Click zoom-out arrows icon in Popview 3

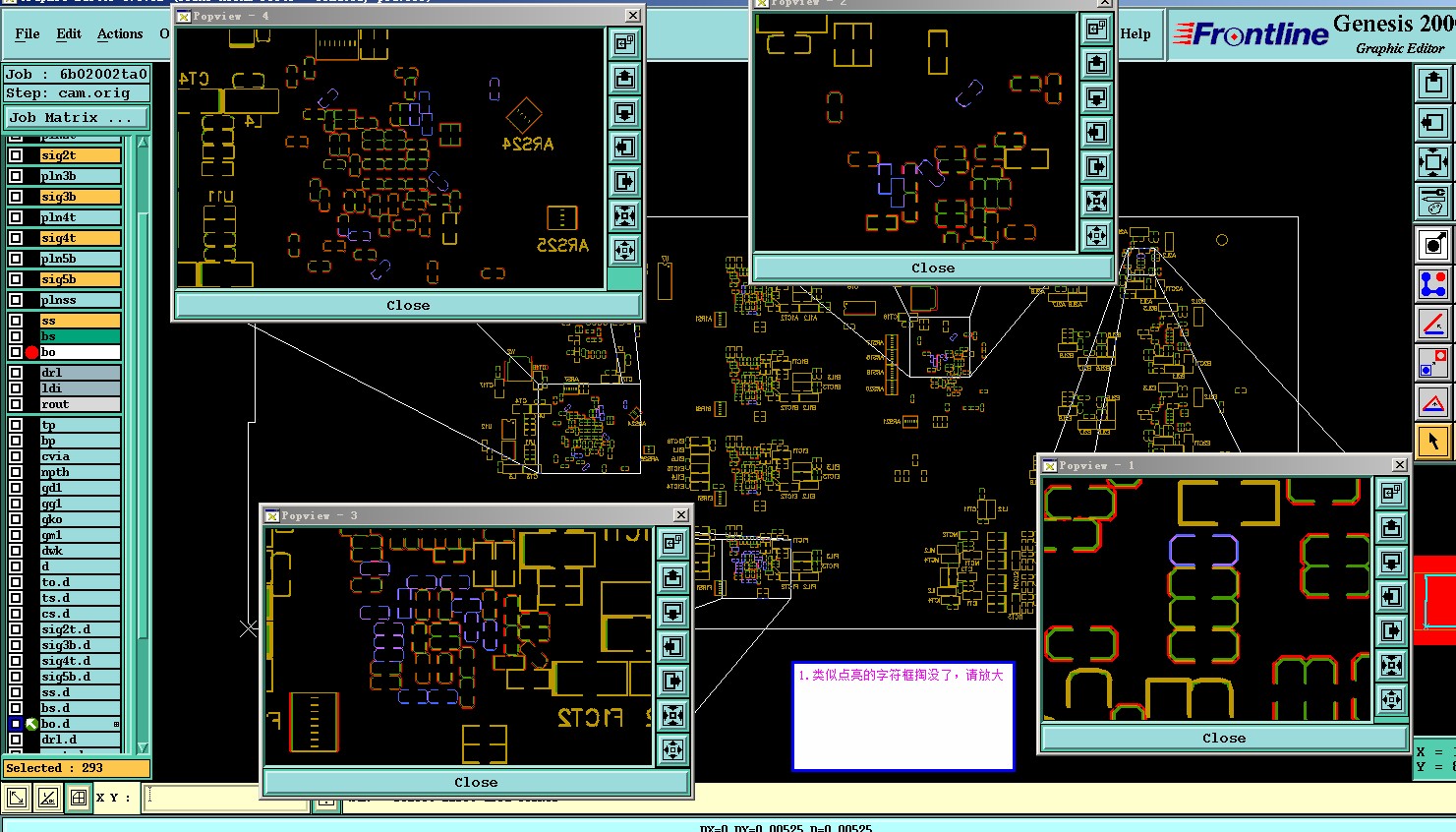coord(673,749)
